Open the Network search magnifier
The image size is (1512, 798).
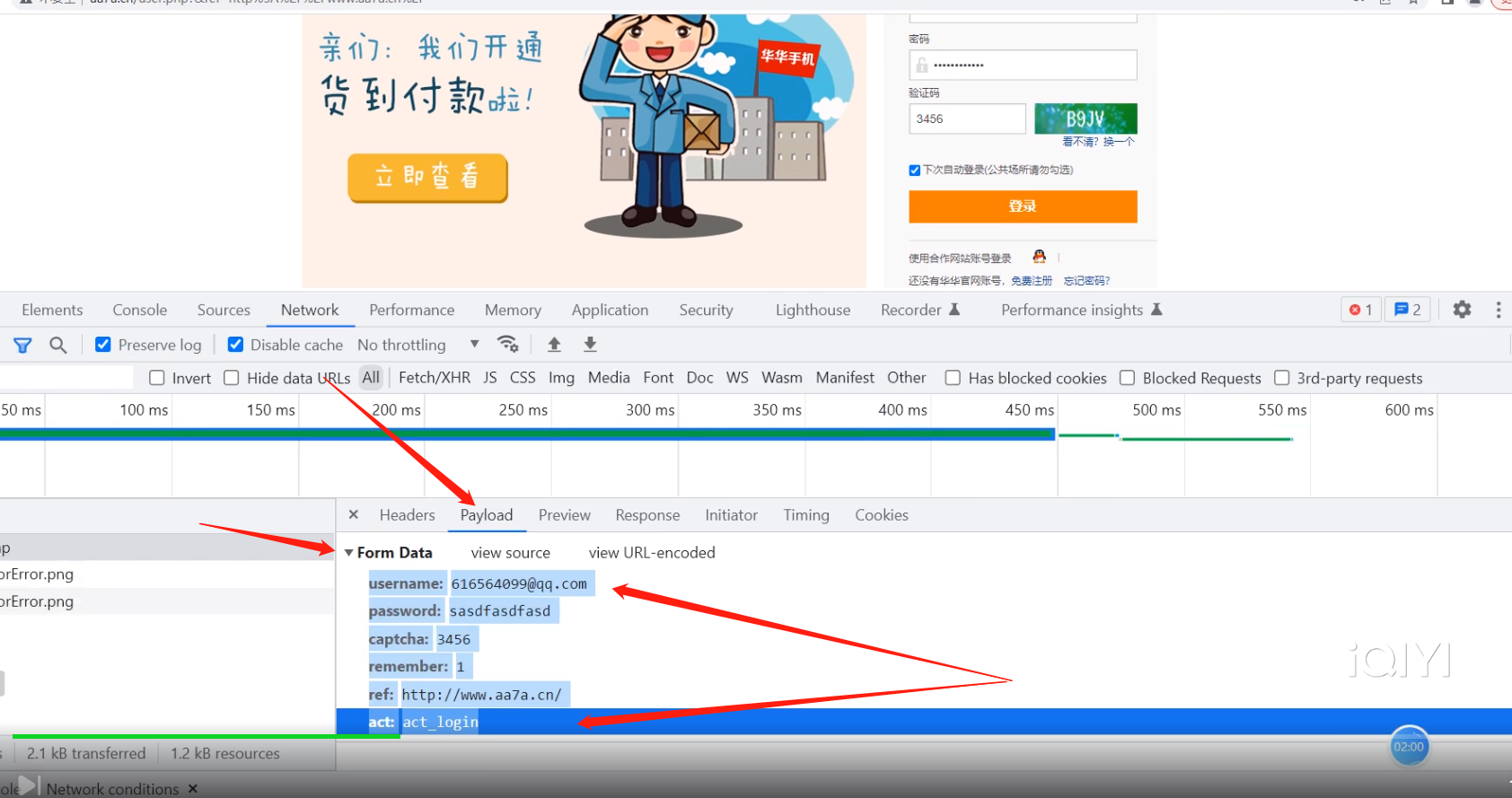pos(58,345)
